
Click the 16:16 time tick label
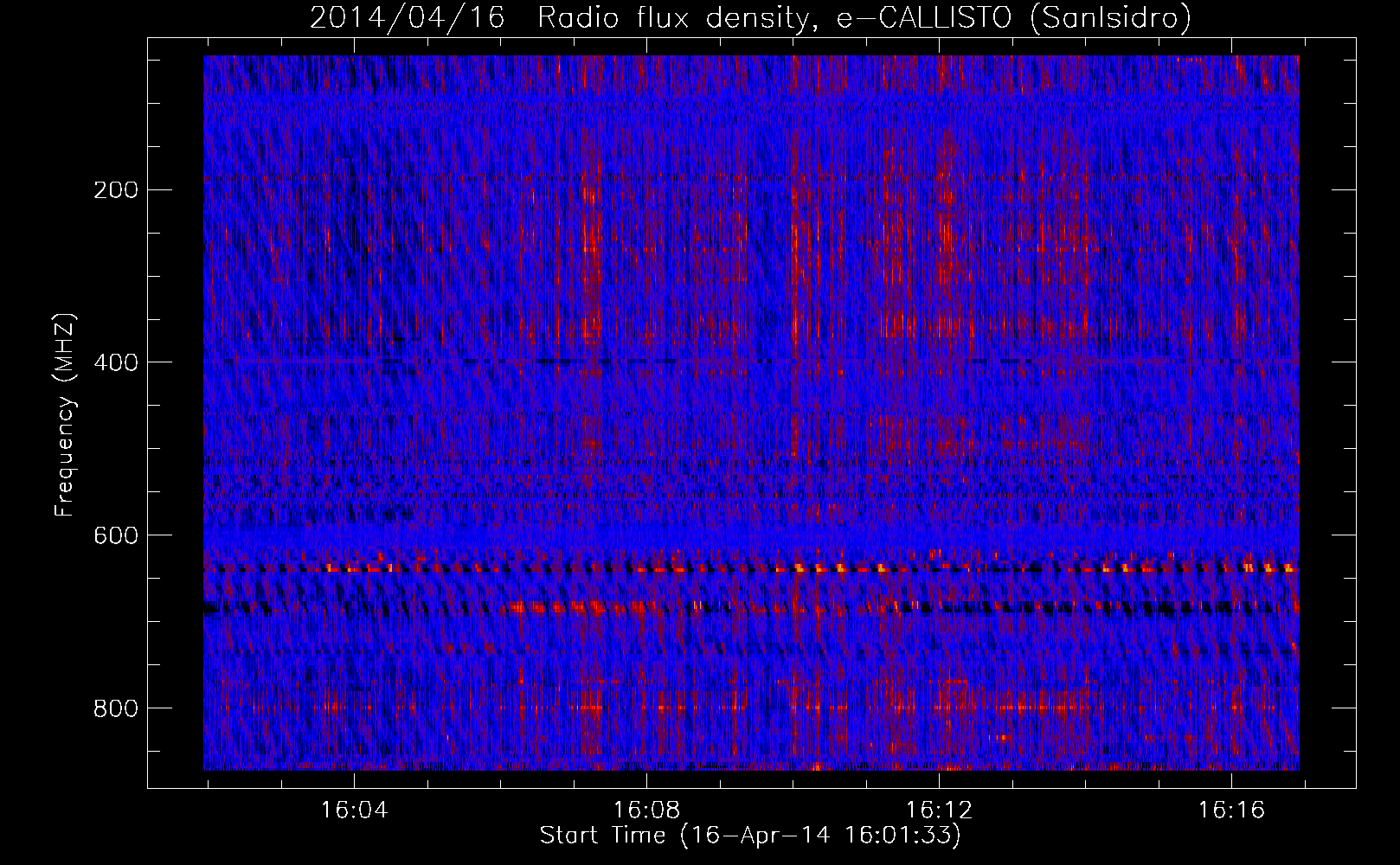point(1231,810)
